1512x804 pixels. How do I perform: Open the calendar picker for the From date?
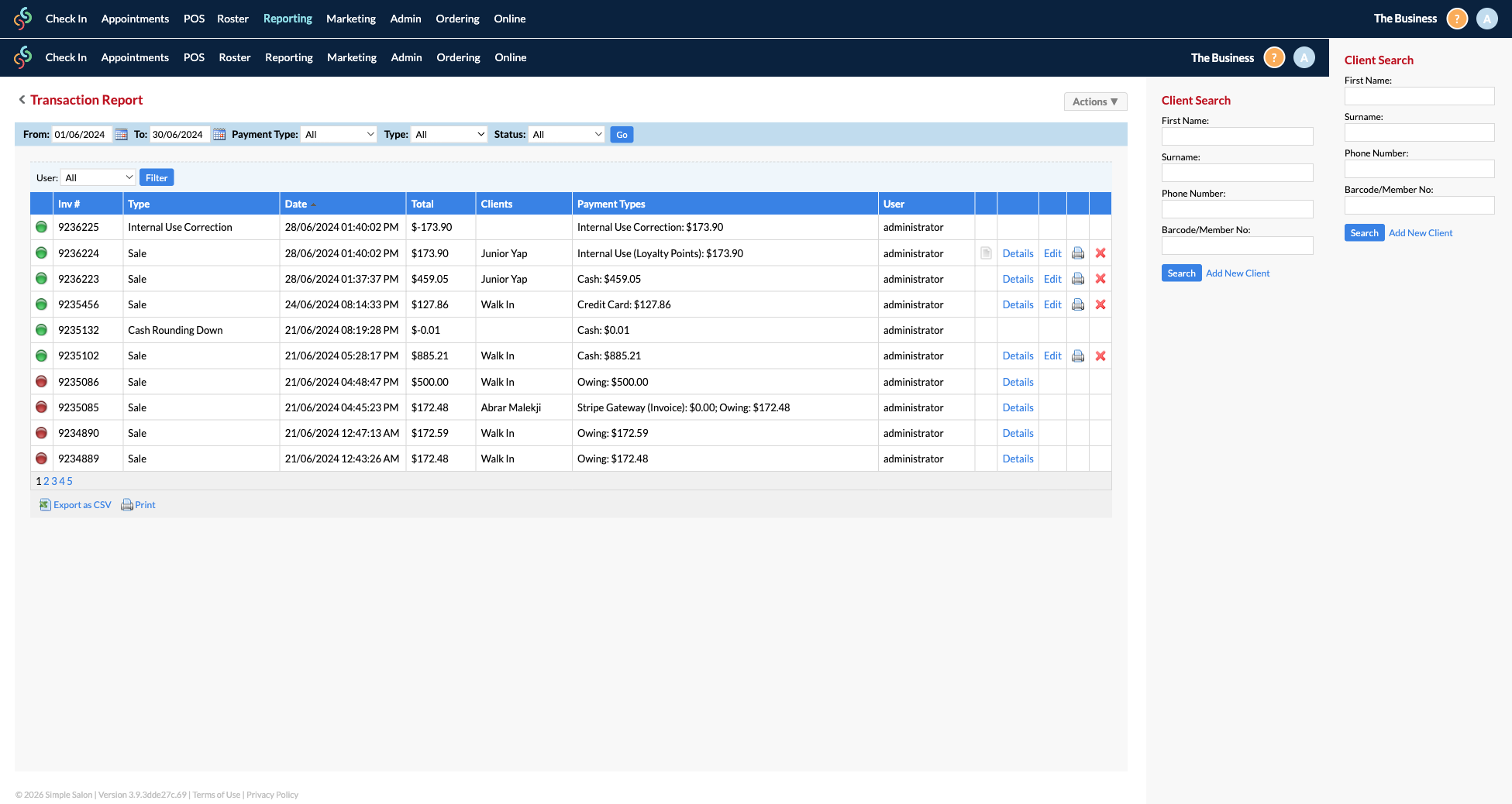[x=122, y=134]
